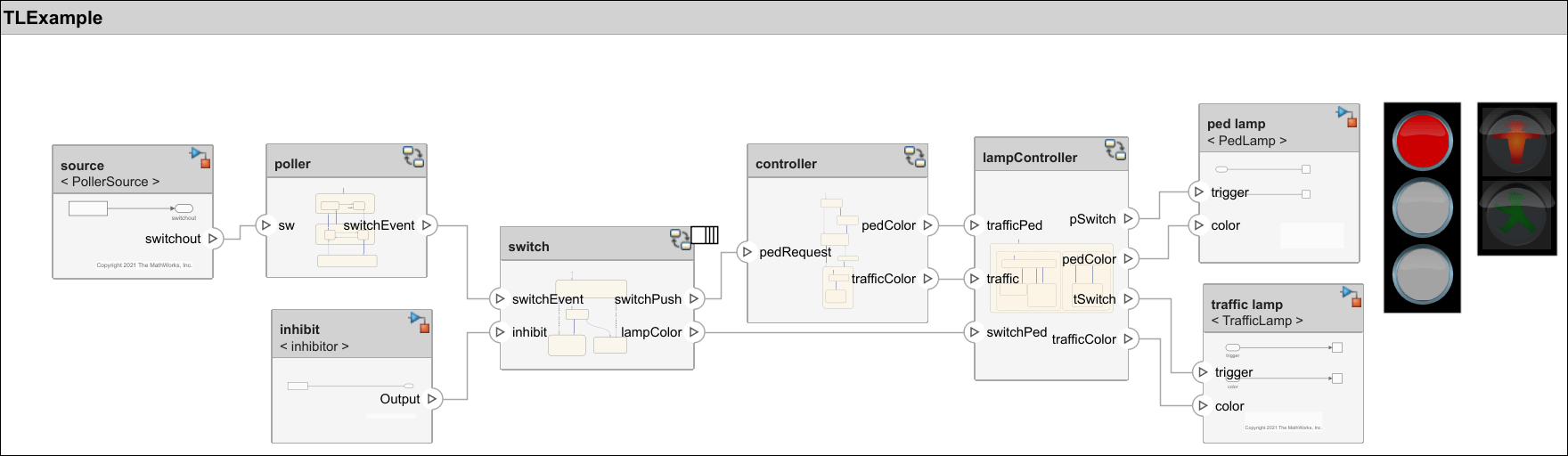
Task: Click the PedLamp reference label
Action: 1246,141
